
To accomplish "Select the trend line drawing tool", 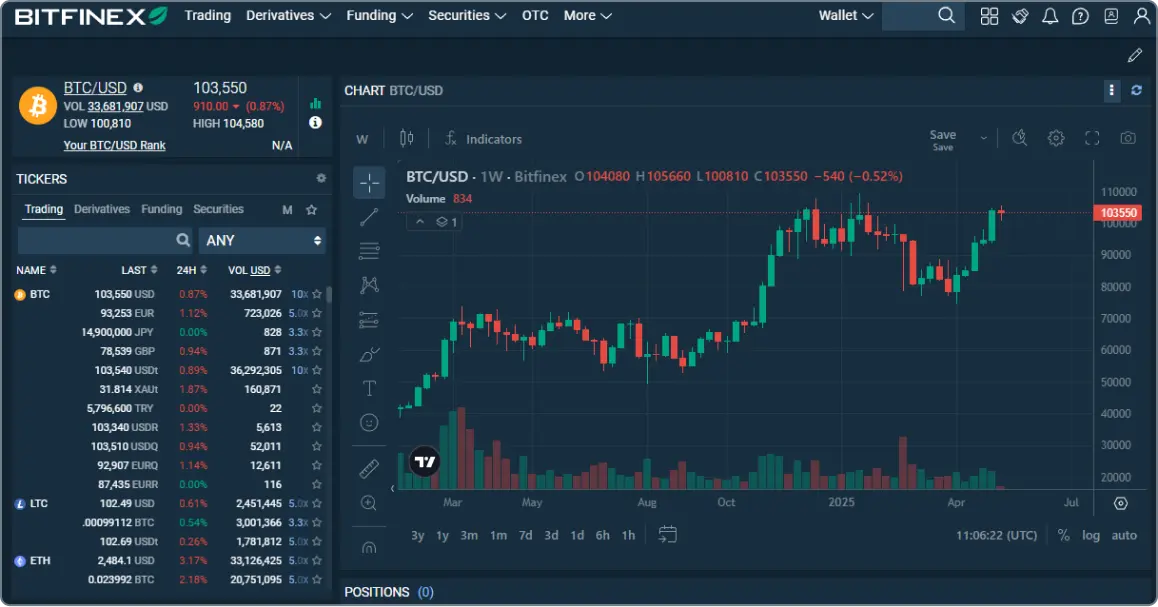I will [x=369, y=216].
